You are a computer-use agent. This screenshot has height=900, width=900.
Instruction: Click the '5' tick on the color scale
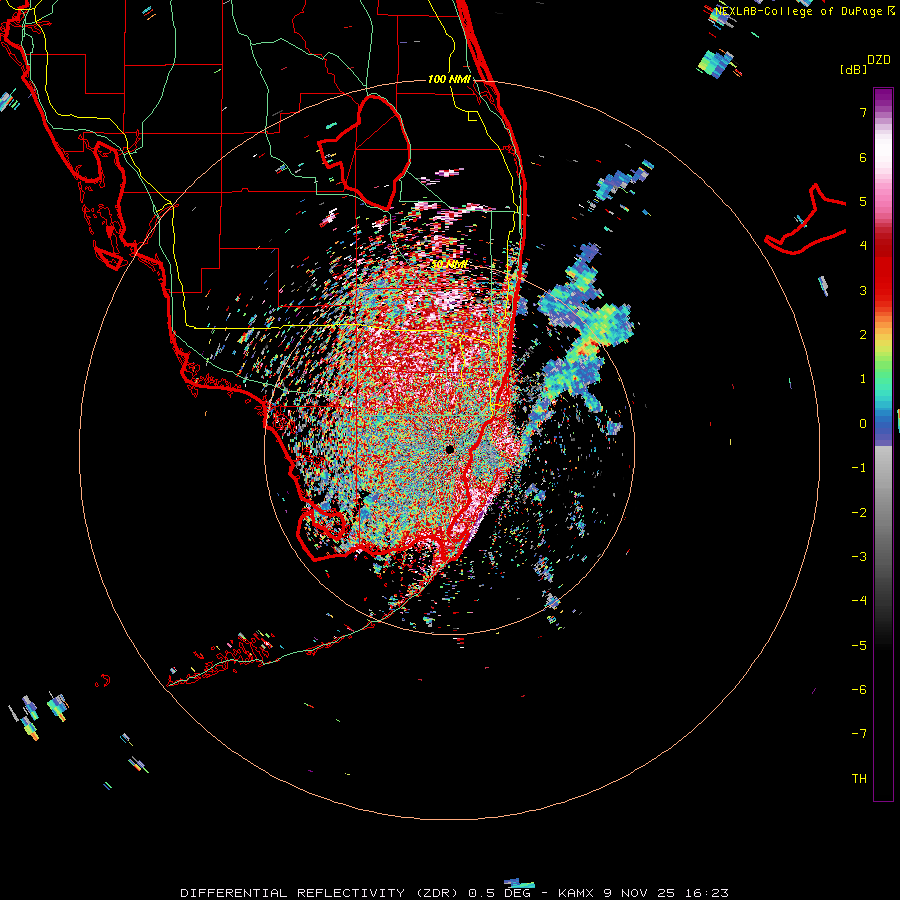(x=863, y=201)
